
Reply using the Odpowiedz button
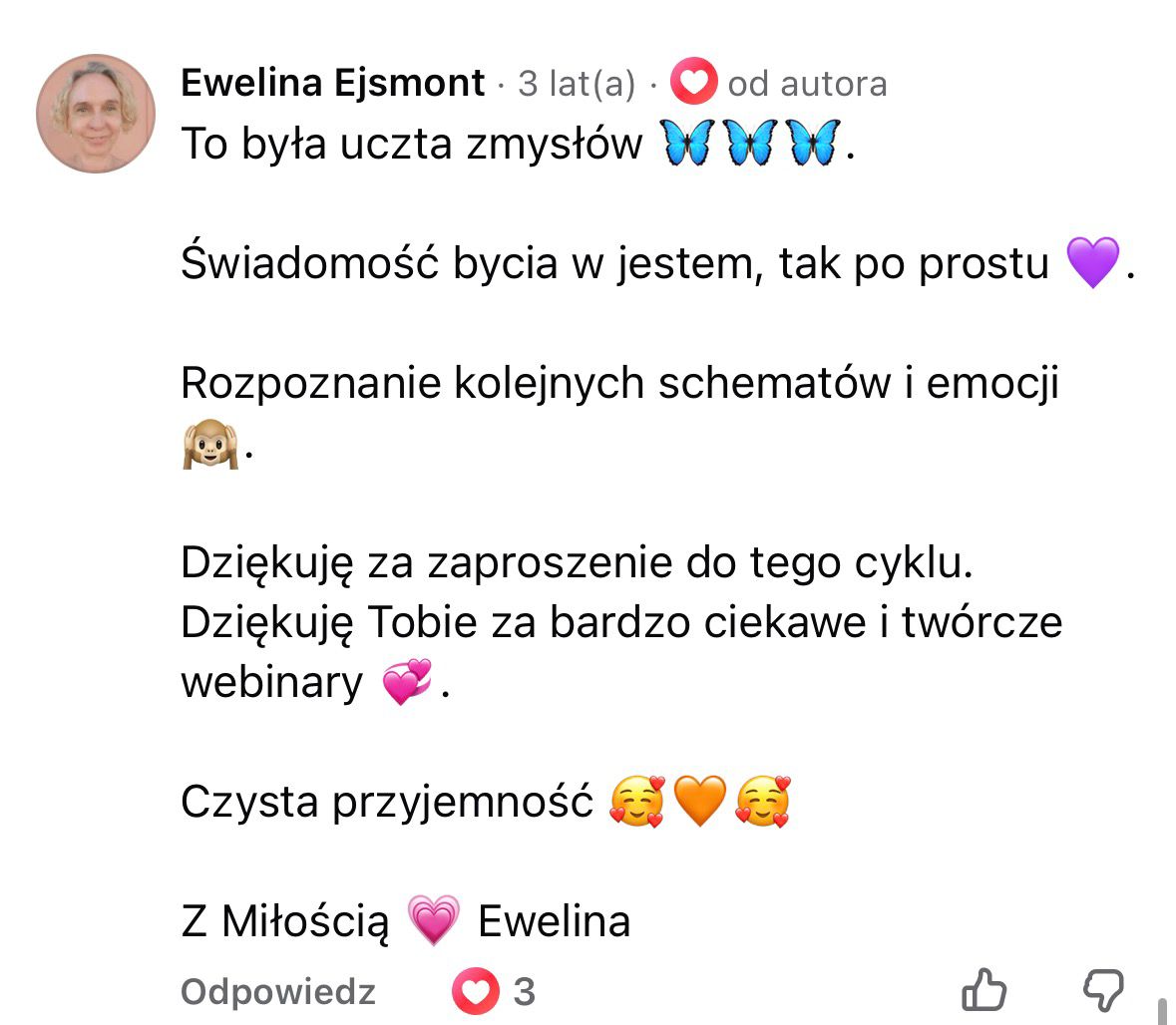[278, 992]
